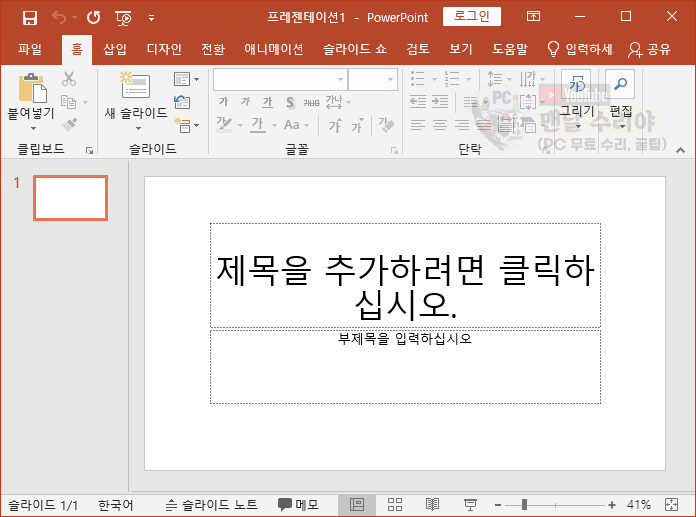Click Increase Font Size icon

pyautogui.click(x=335, y=126)
